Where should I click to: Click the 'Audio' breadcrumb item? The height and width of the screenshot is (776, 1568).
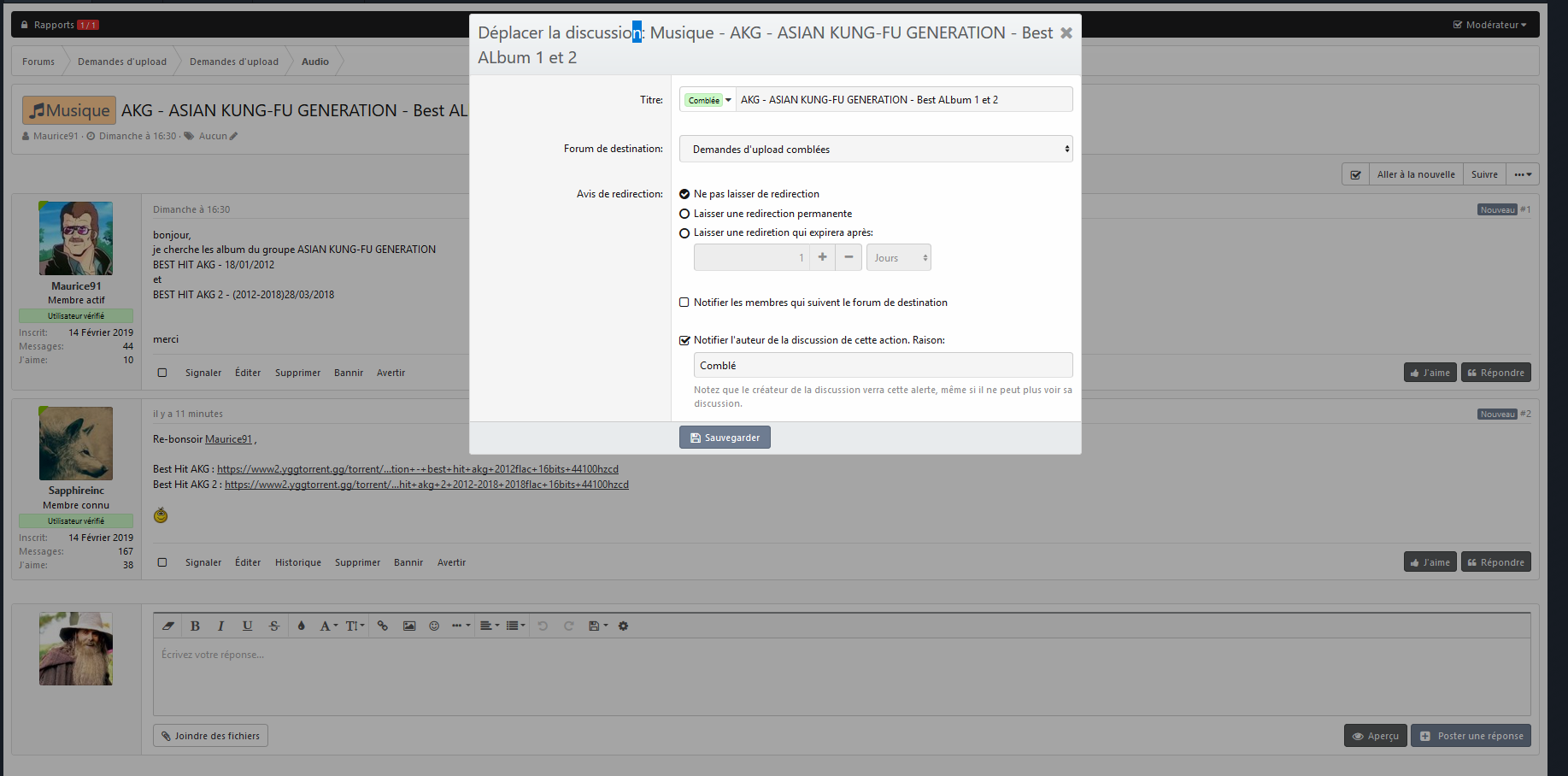pos(314,62)
